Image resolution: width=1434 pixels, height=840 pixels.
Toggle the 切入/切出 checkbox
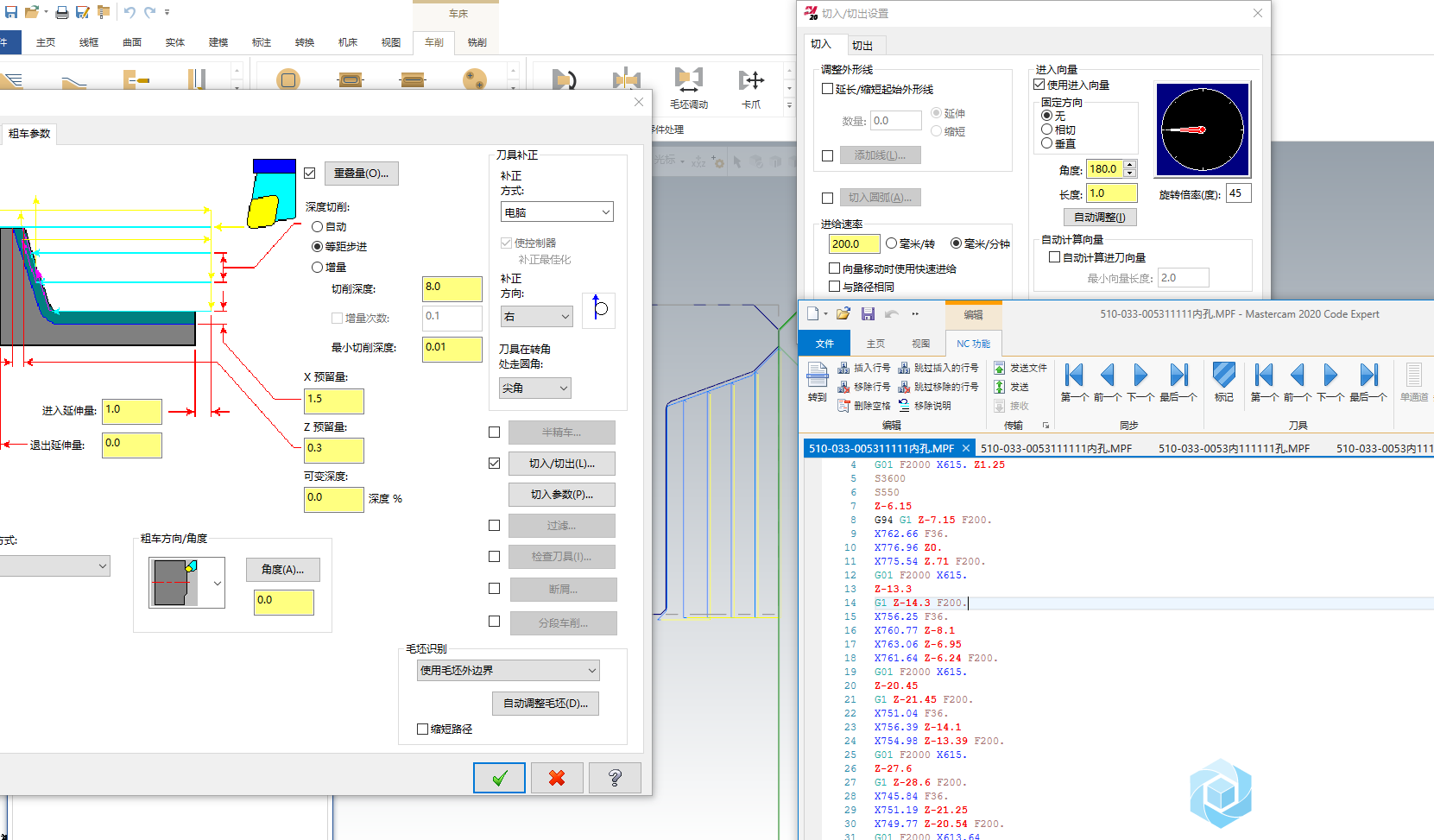[494, 464]
